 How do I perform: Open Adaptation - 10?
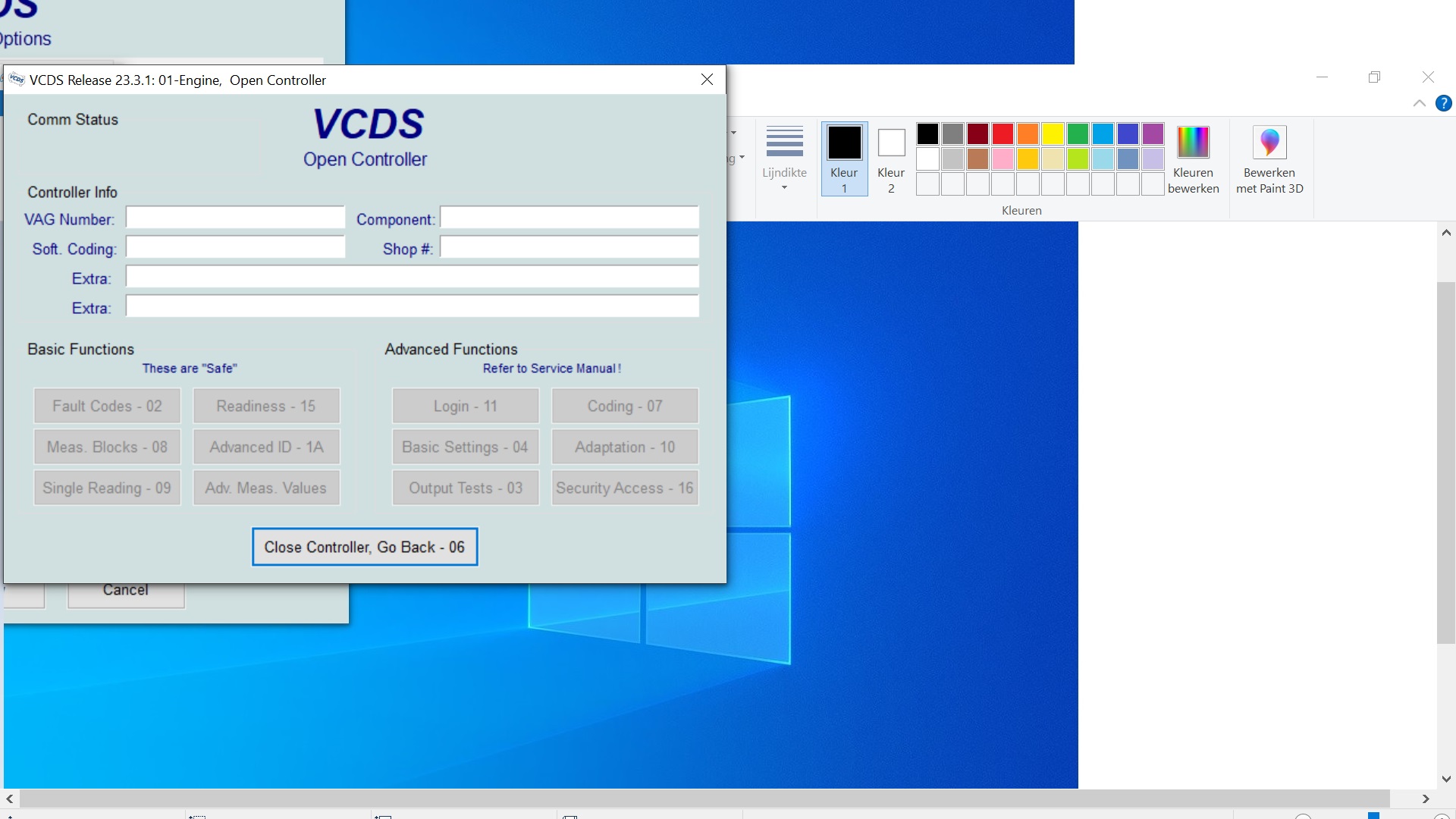[x=625, y=447]
